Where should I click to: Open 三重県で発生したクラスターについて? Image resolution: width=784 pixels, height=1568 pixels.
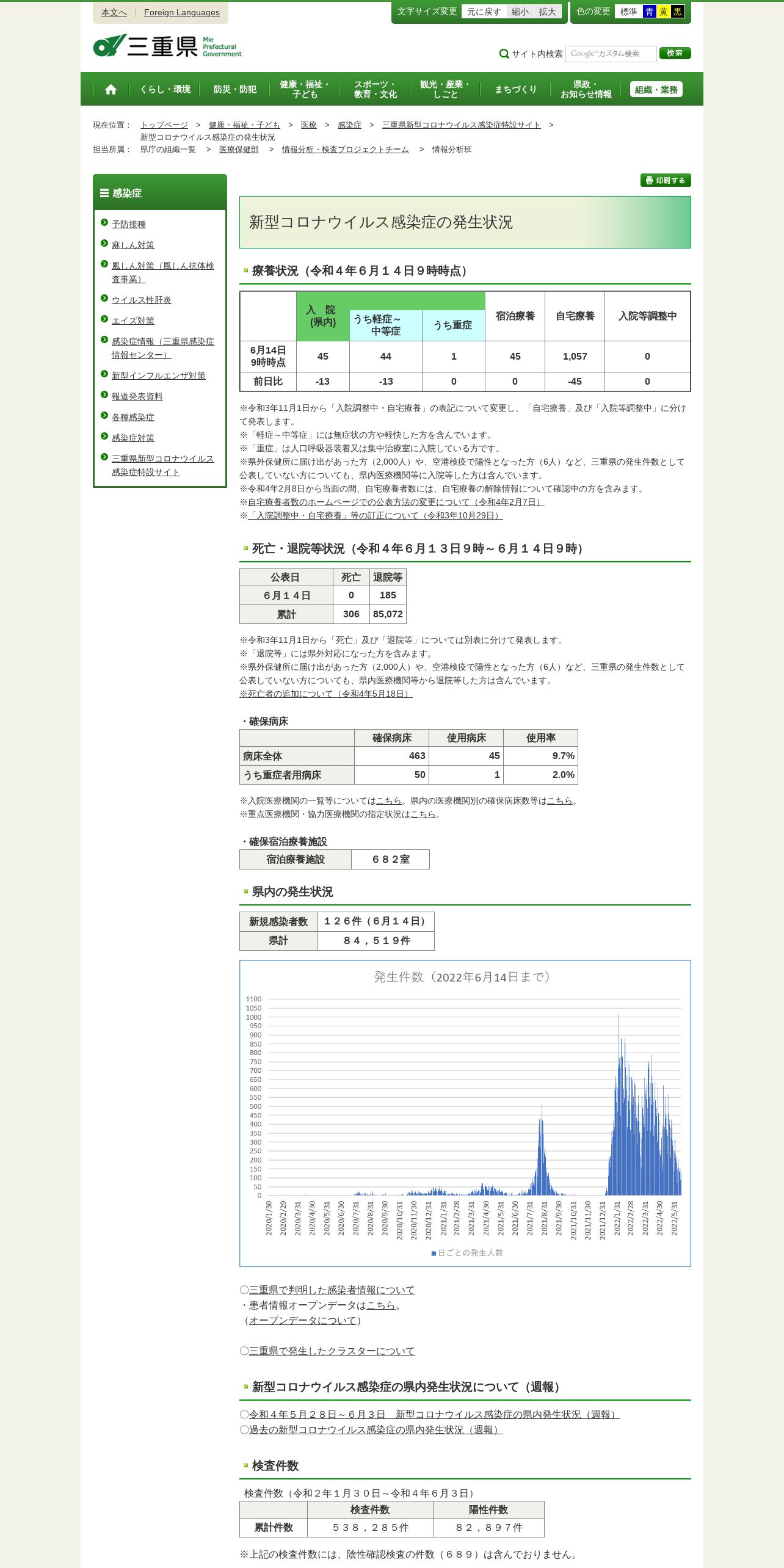332,1351
